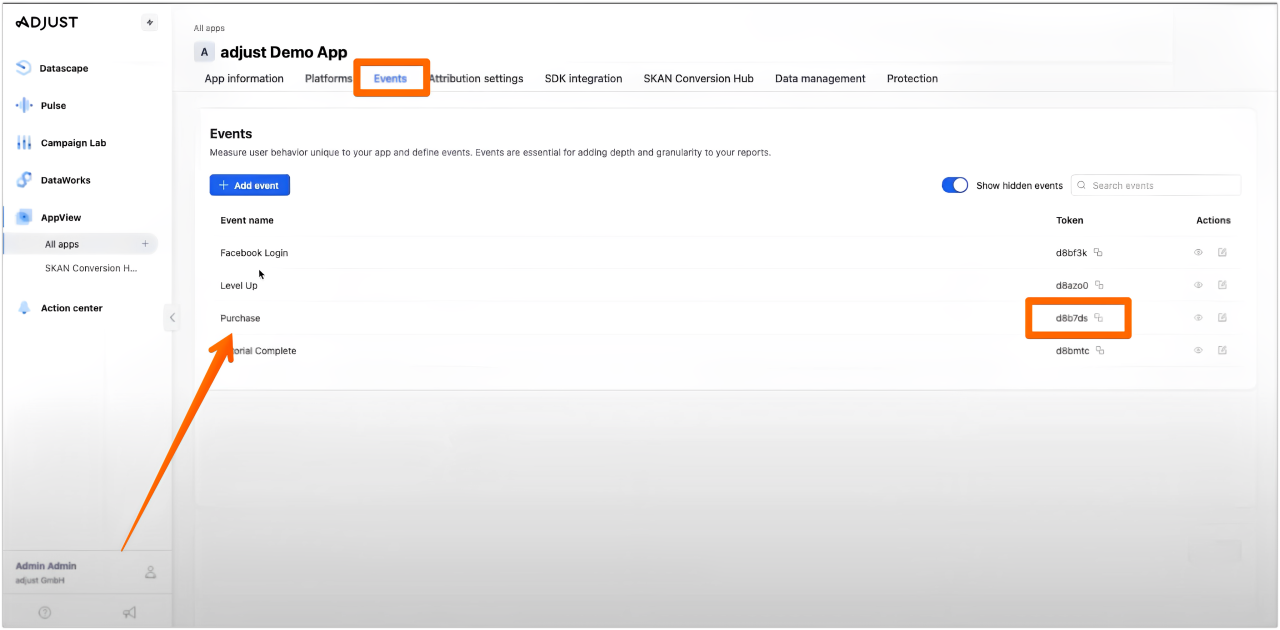Hide the Tutorial Complete event

1198,351
